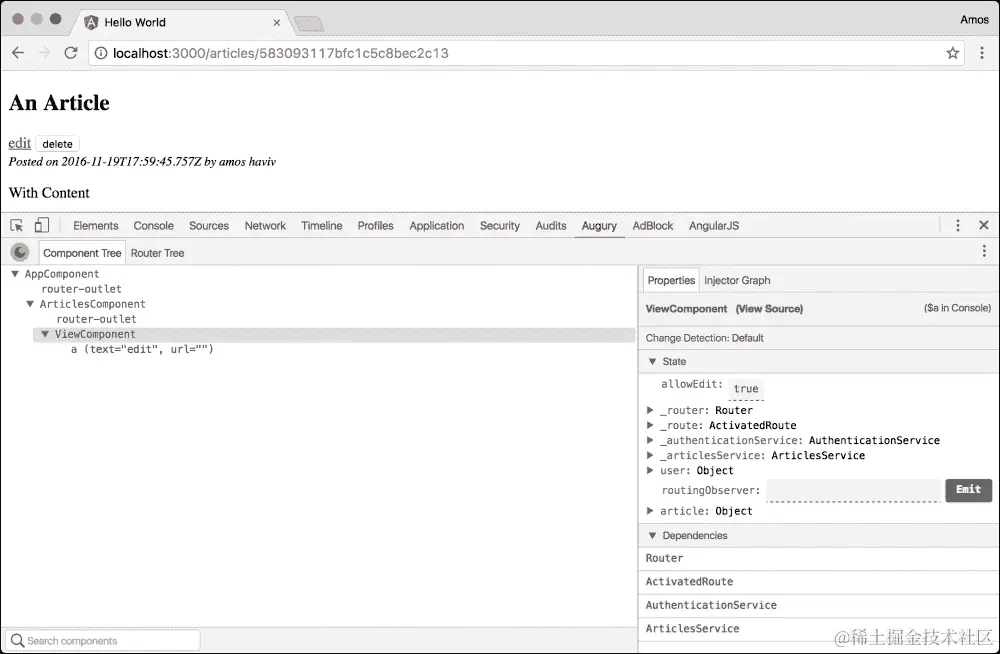The width and height of the screenshot is (1000, 654).
Task: Go back with the browser back arrow
Action: [18, 53]
